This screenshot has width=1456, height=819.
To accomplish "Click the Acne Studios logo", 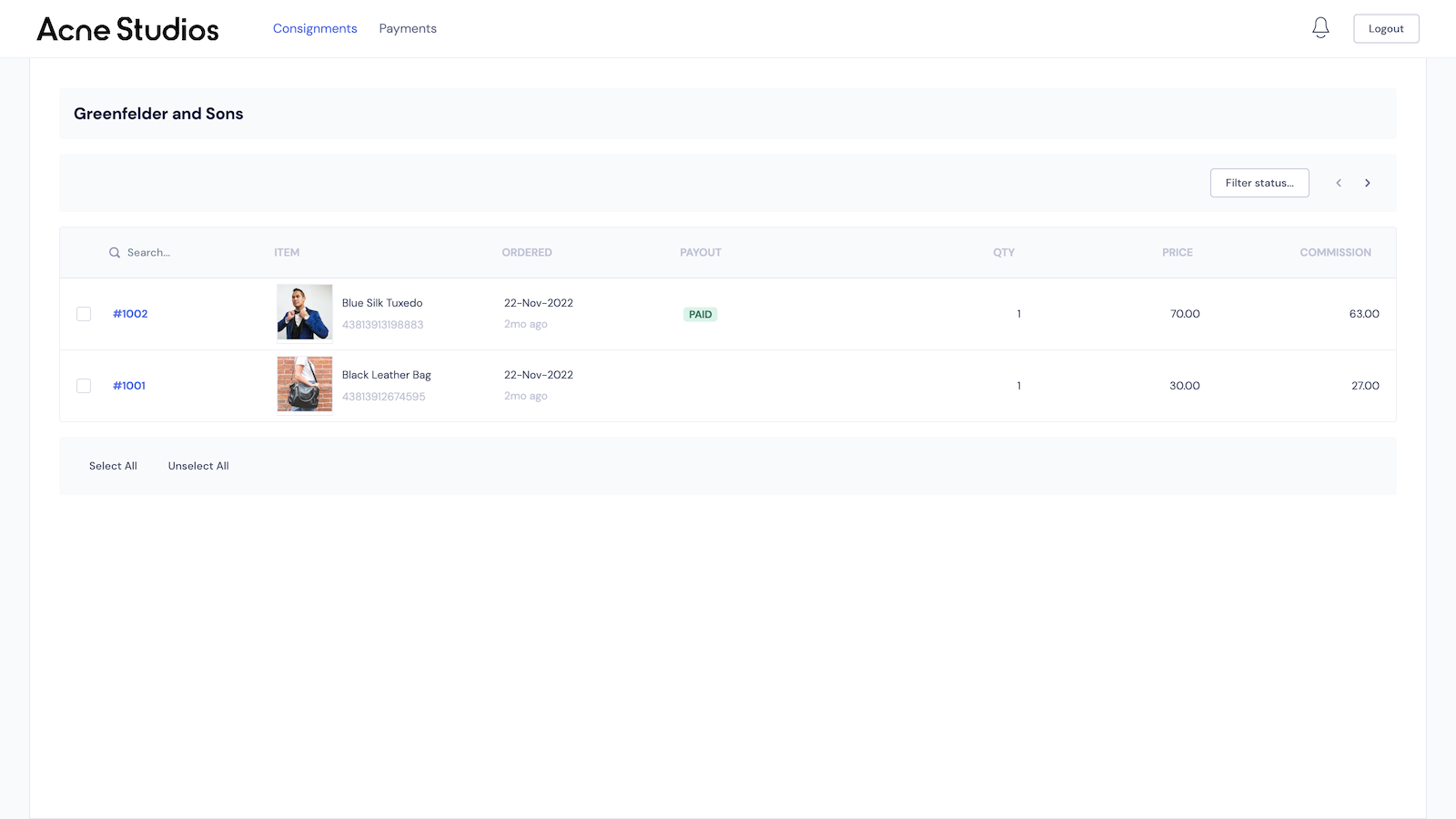I will 127,29.
